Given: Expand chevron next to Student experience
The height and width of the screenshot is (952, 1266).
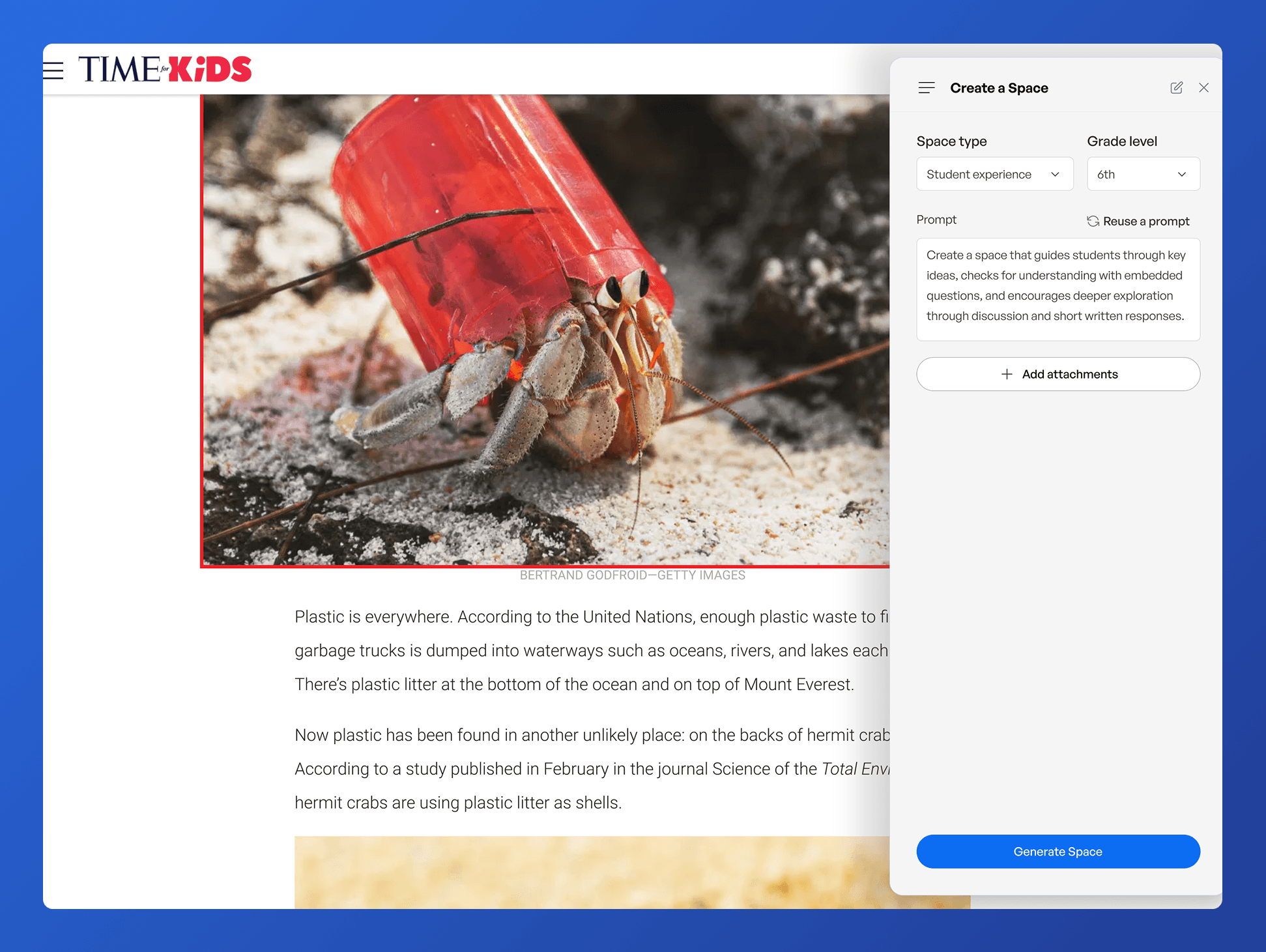Looking at the screenshot, I should (1055, 174).
